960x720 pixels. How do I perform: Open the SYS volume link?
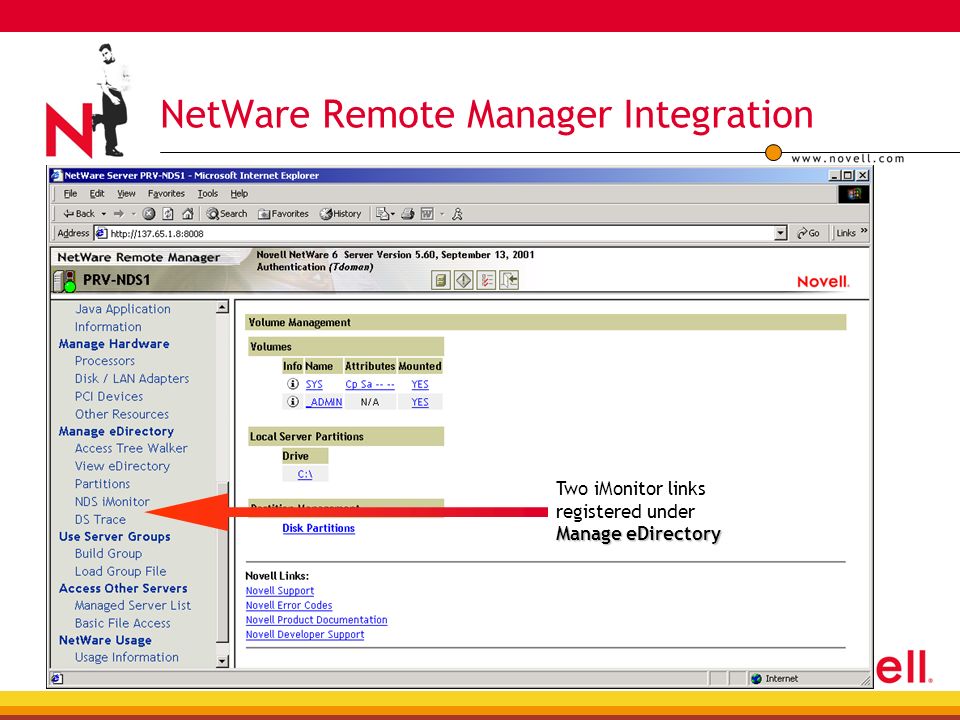click(314, 384)
